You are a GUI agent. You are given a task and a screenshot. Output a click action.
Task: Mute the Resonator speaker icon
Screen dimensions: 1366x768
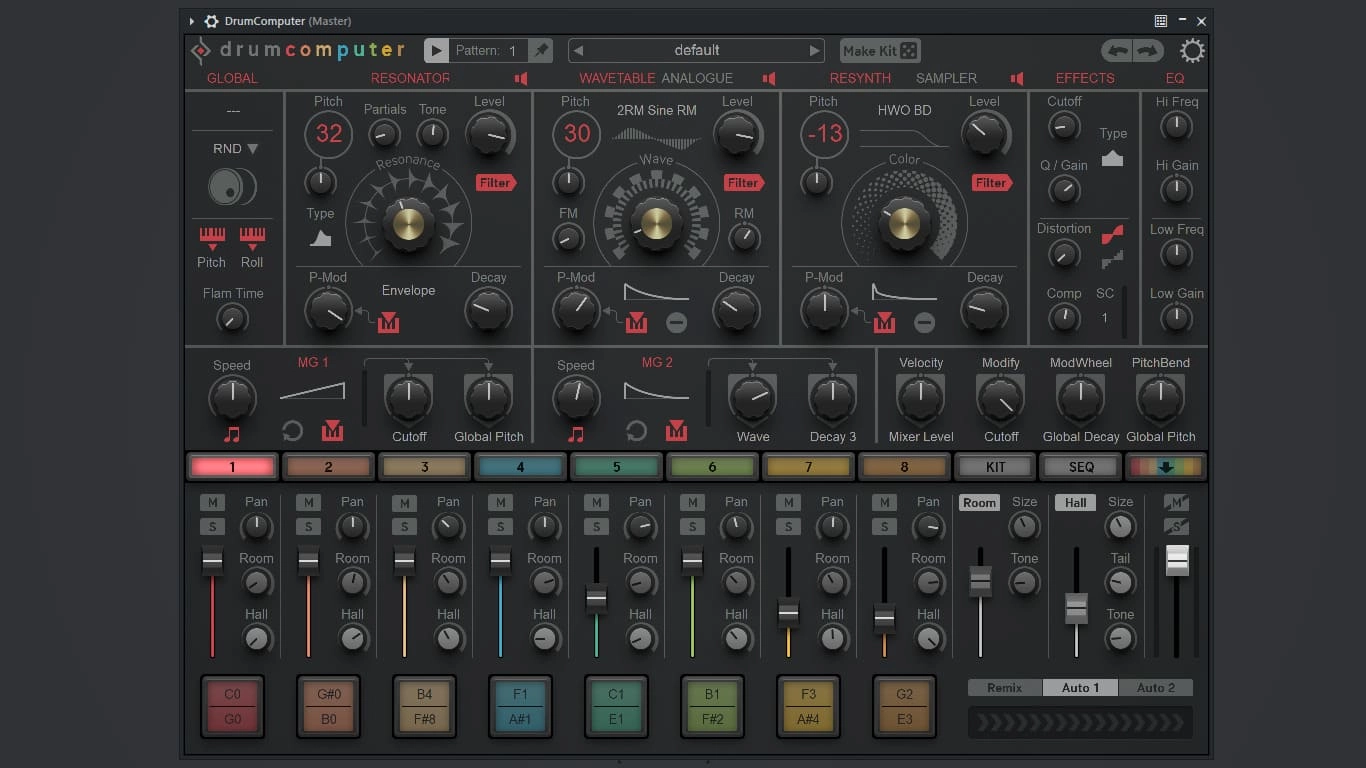(x=521, y=78)
